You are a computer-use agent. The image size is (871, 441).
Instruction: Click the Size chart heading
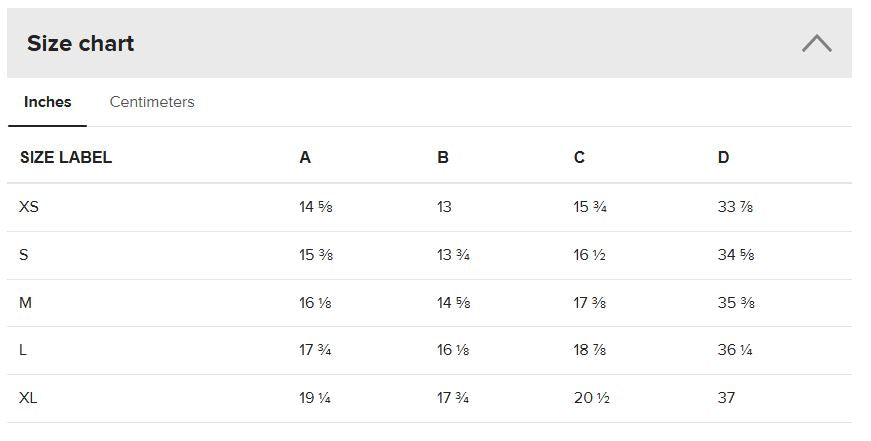(x=81, y=43)
